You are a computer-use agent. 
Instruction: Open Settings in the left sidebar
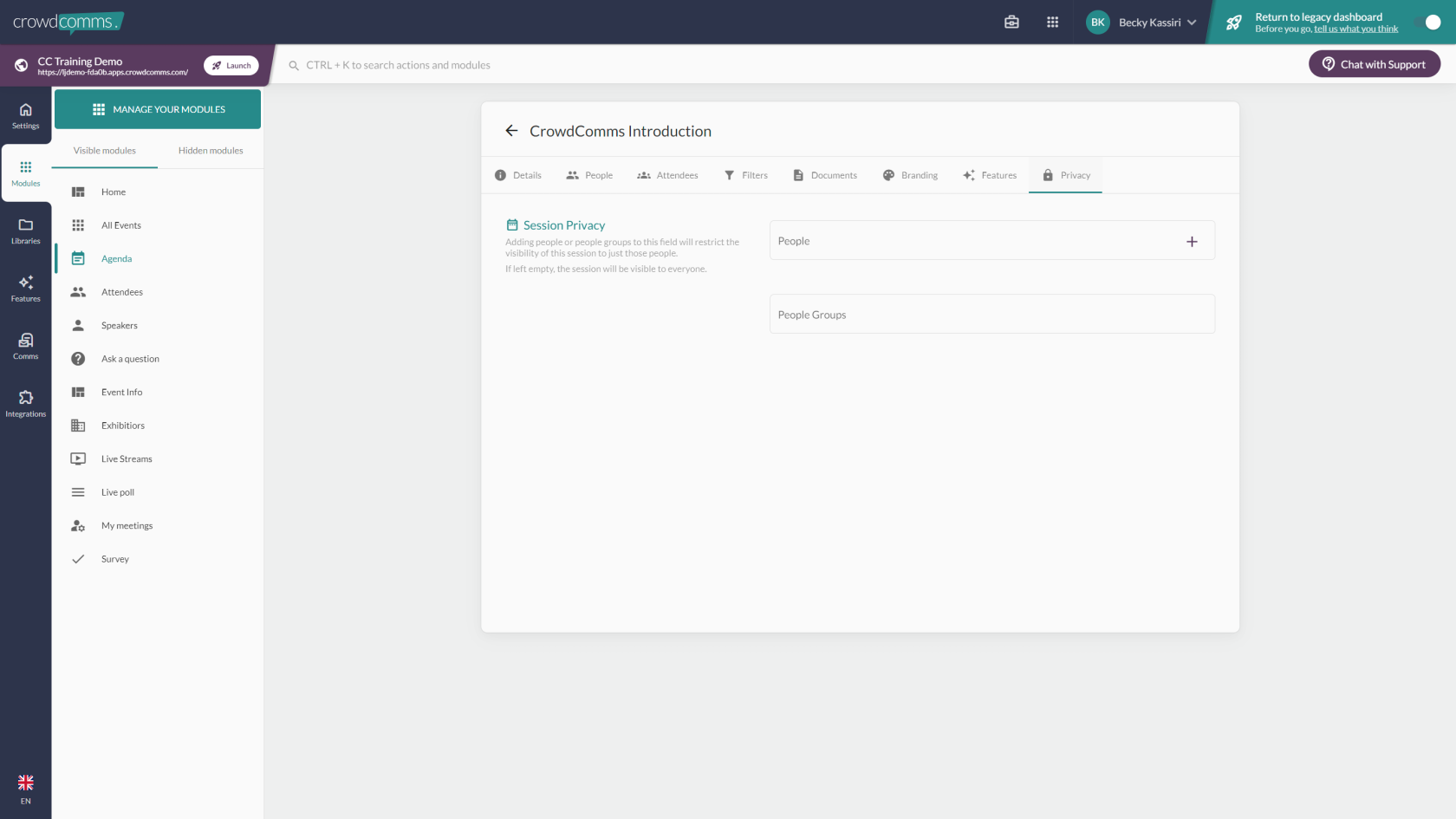click(x=26, y=116)
